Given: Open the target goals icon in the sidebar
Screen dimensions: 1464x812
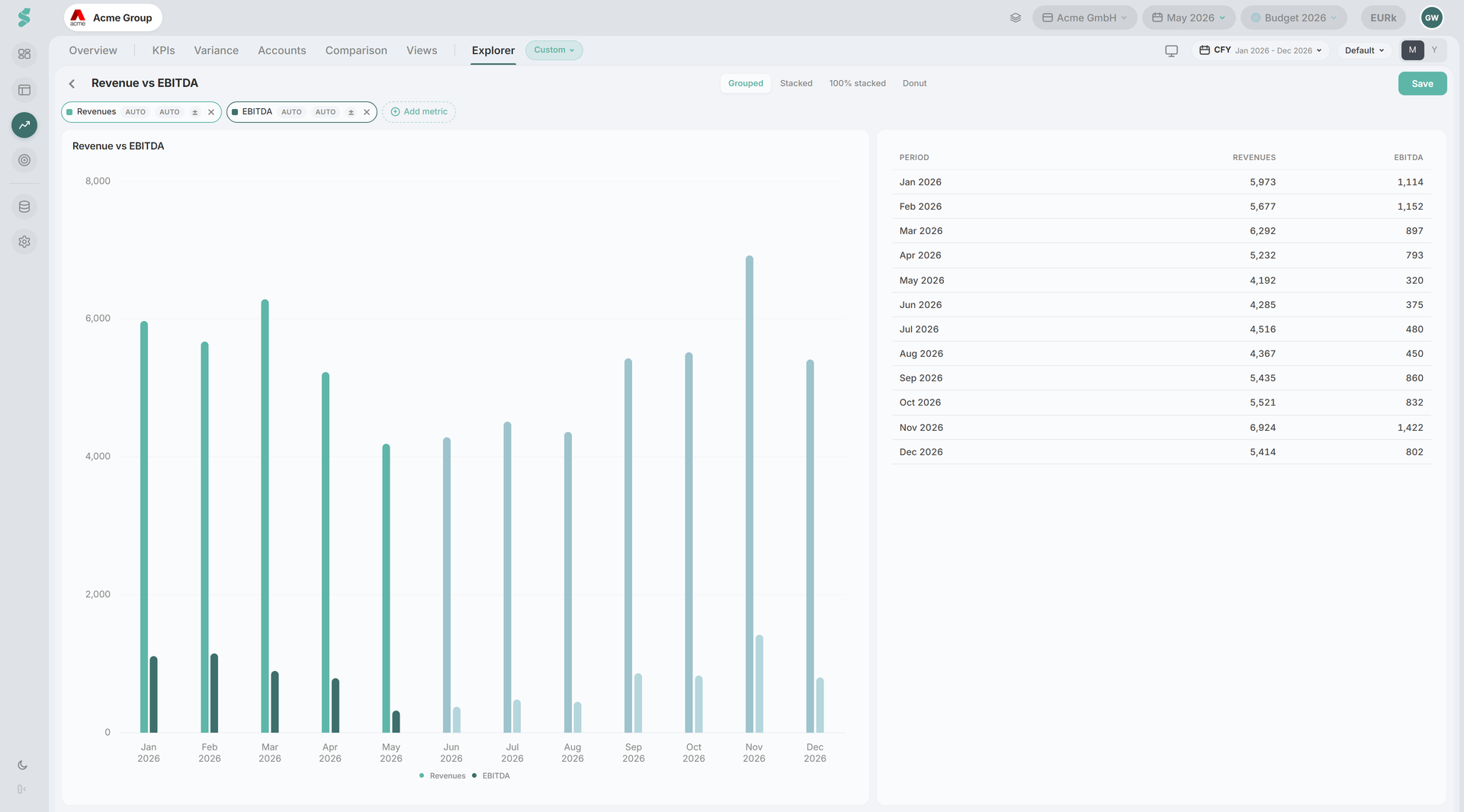Looking at the screenshot, I should [24, 160].
